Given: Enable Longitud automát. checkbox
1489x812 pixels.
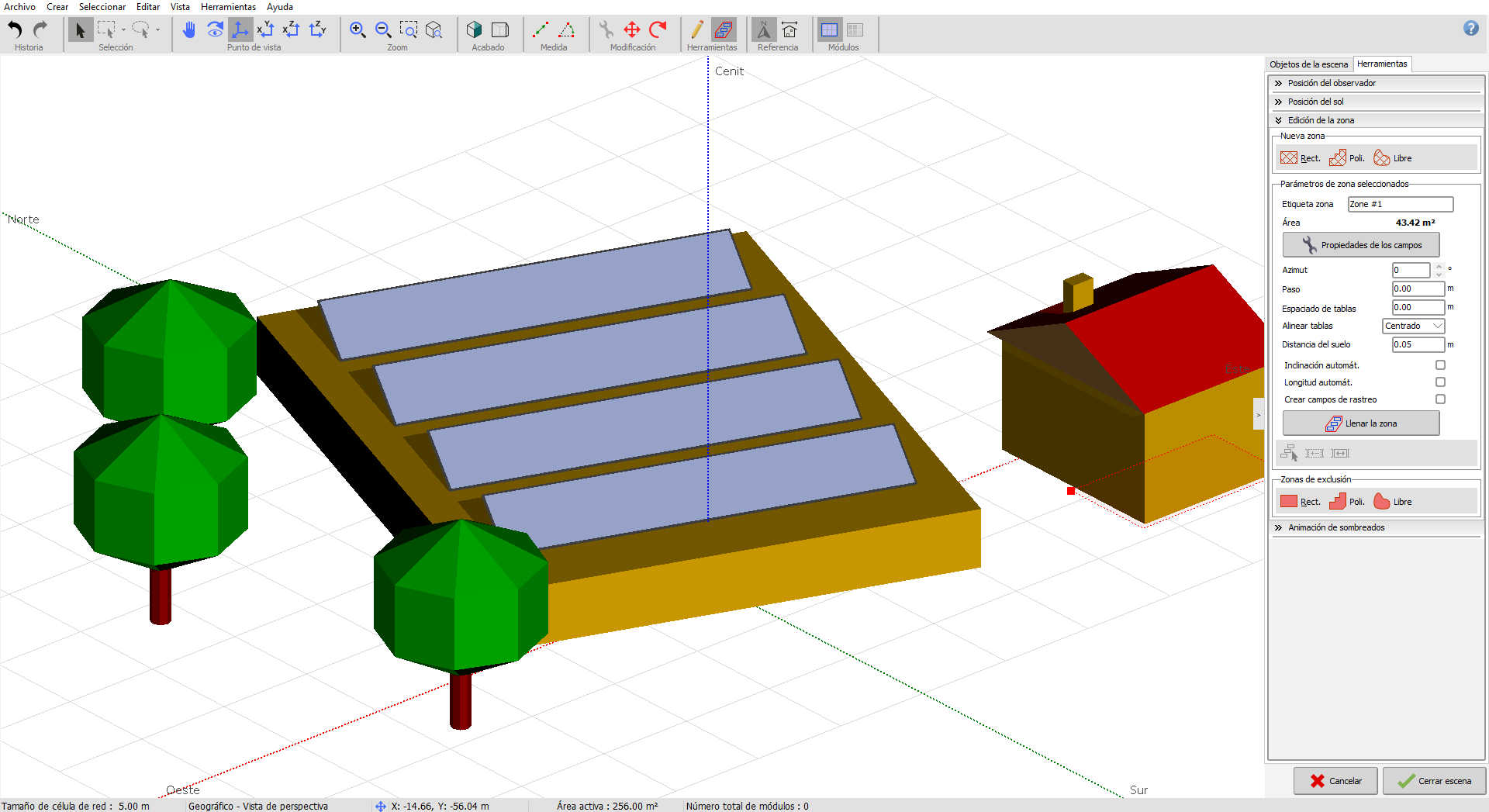Looking at the screenshot, I should tap(1440, 382).
